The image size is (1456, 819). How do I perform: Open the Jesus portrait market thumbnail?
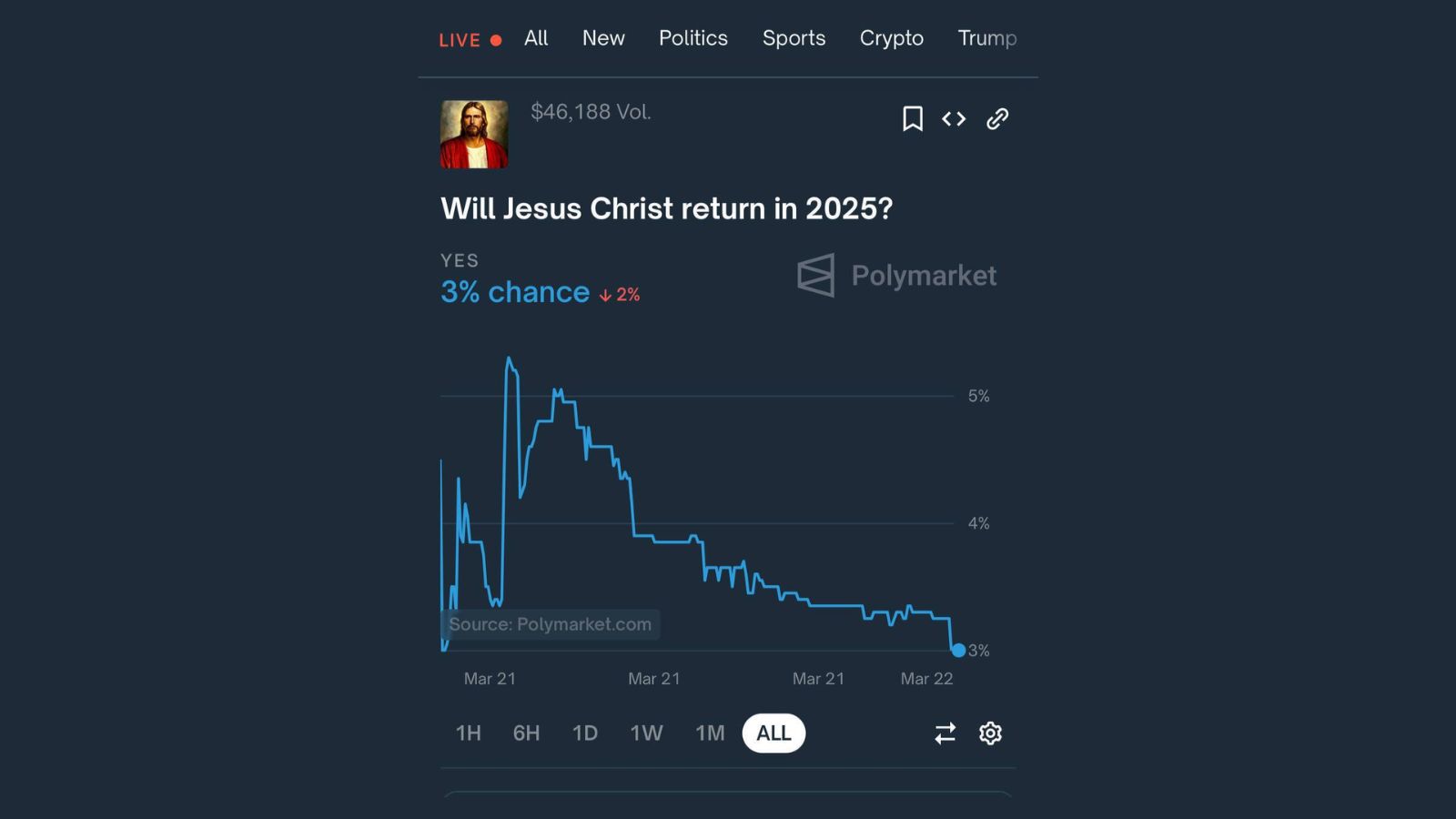click(x=474, y=135)
